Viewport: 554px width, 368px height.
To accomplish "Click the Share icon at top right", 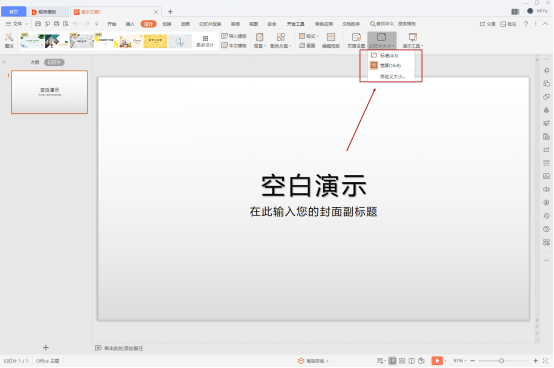I will coord(483,24).
